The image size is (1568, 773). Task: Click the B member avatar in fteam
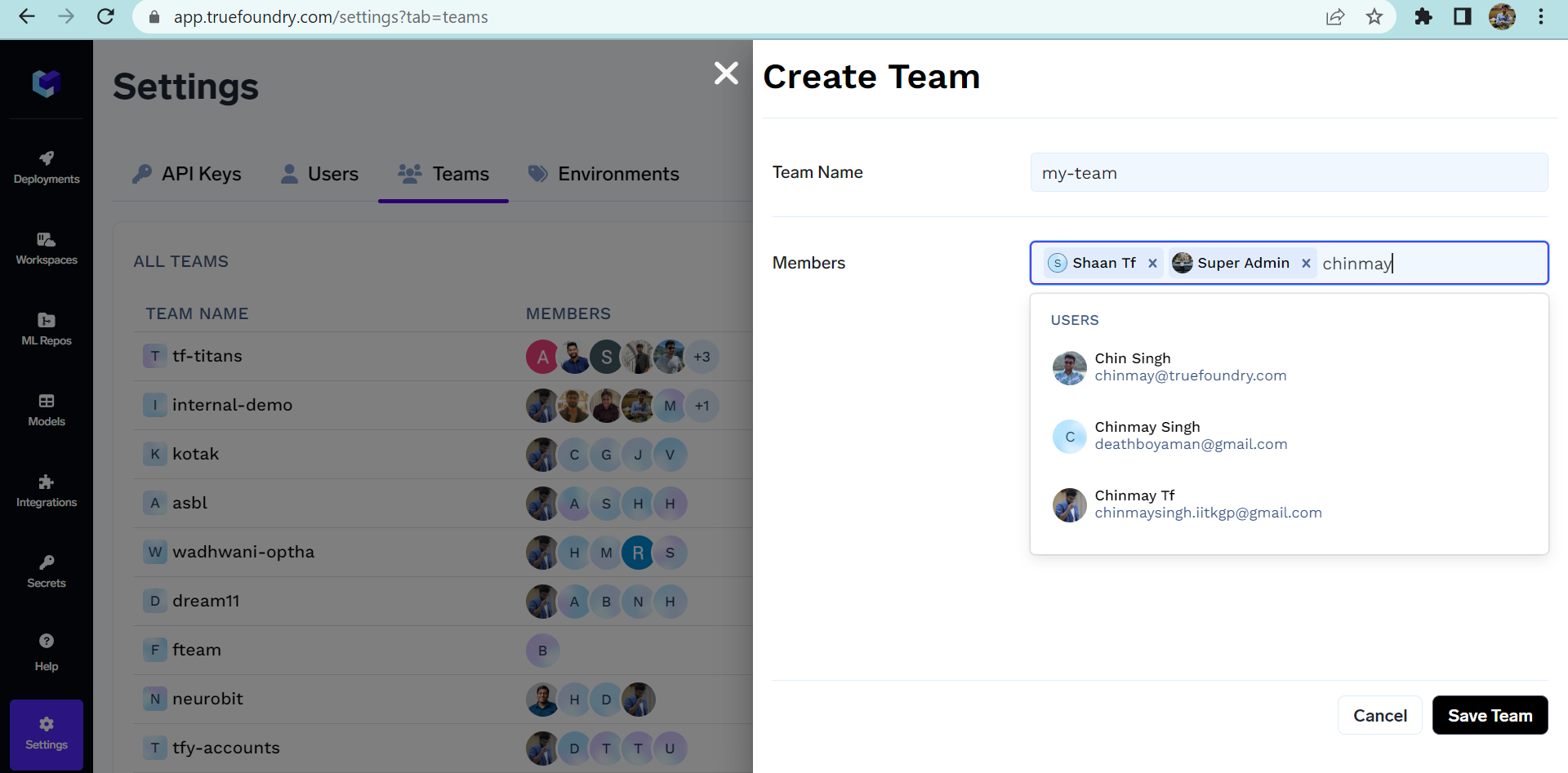542,651
